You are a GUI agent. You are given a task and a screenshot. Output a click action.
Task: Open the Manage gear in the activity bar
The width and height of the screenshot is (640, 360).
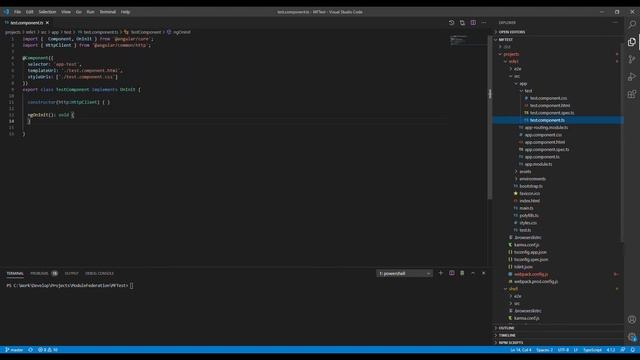point(632,337)
